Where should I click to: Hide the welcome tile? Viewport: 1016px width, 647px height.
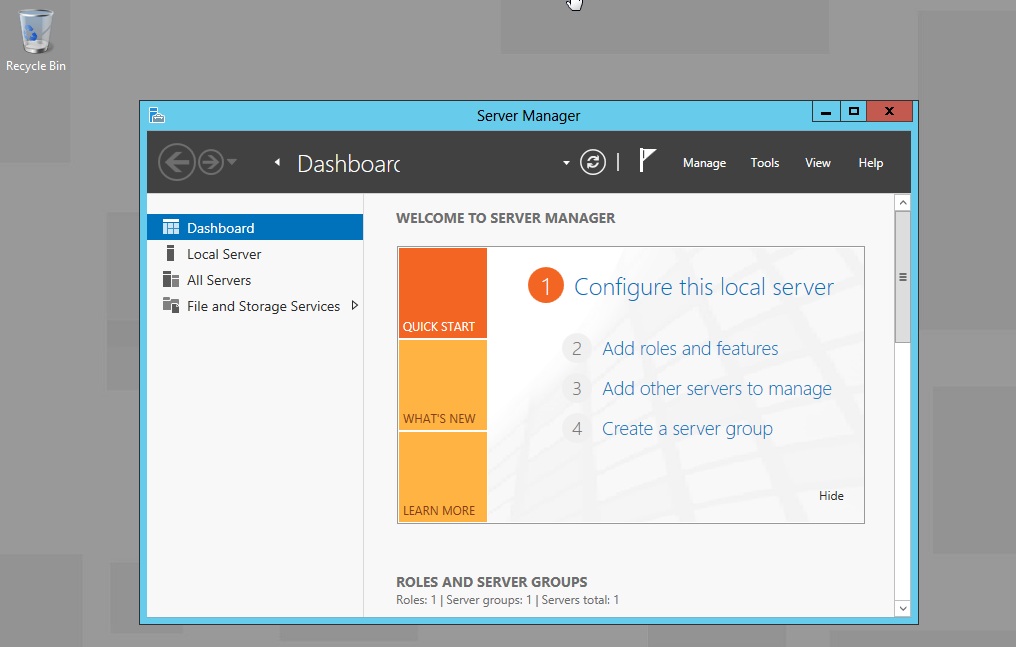coord(831,495)
